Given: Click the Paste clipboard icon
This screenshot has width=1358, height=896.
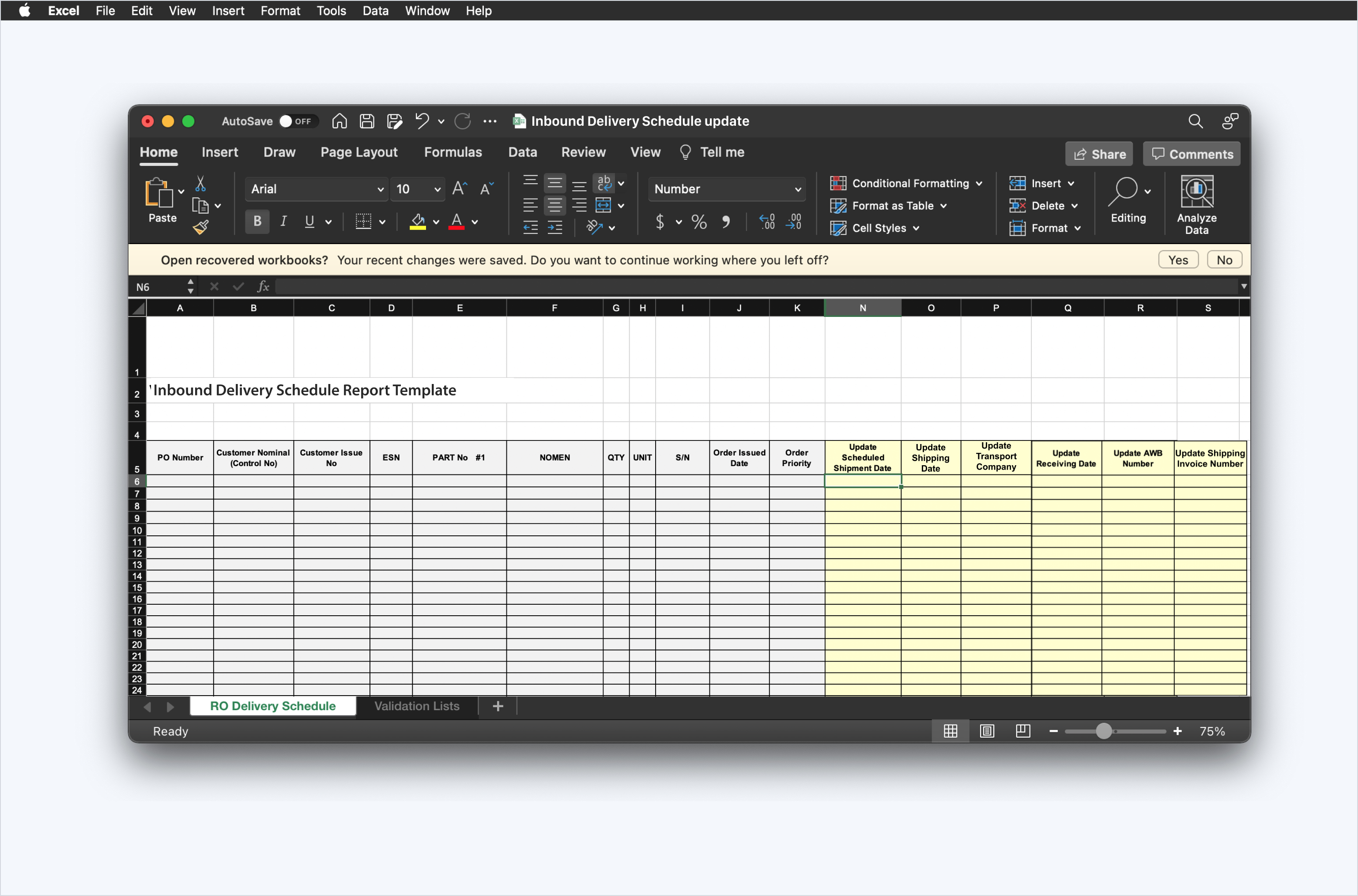Looking at the screenshot, I should click(x=158, y=192).
